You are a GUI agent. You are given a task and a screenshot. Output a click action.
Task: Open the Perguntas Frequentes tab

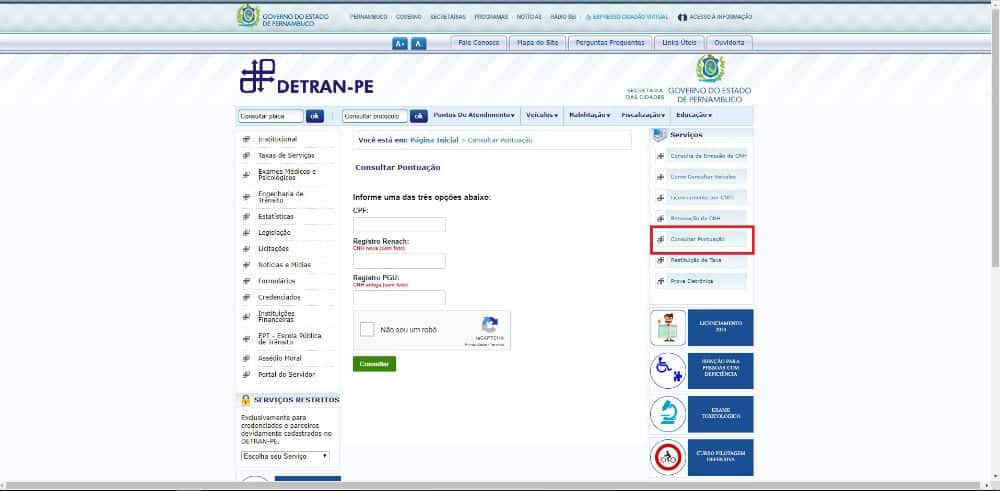click(x=610, y=43)
